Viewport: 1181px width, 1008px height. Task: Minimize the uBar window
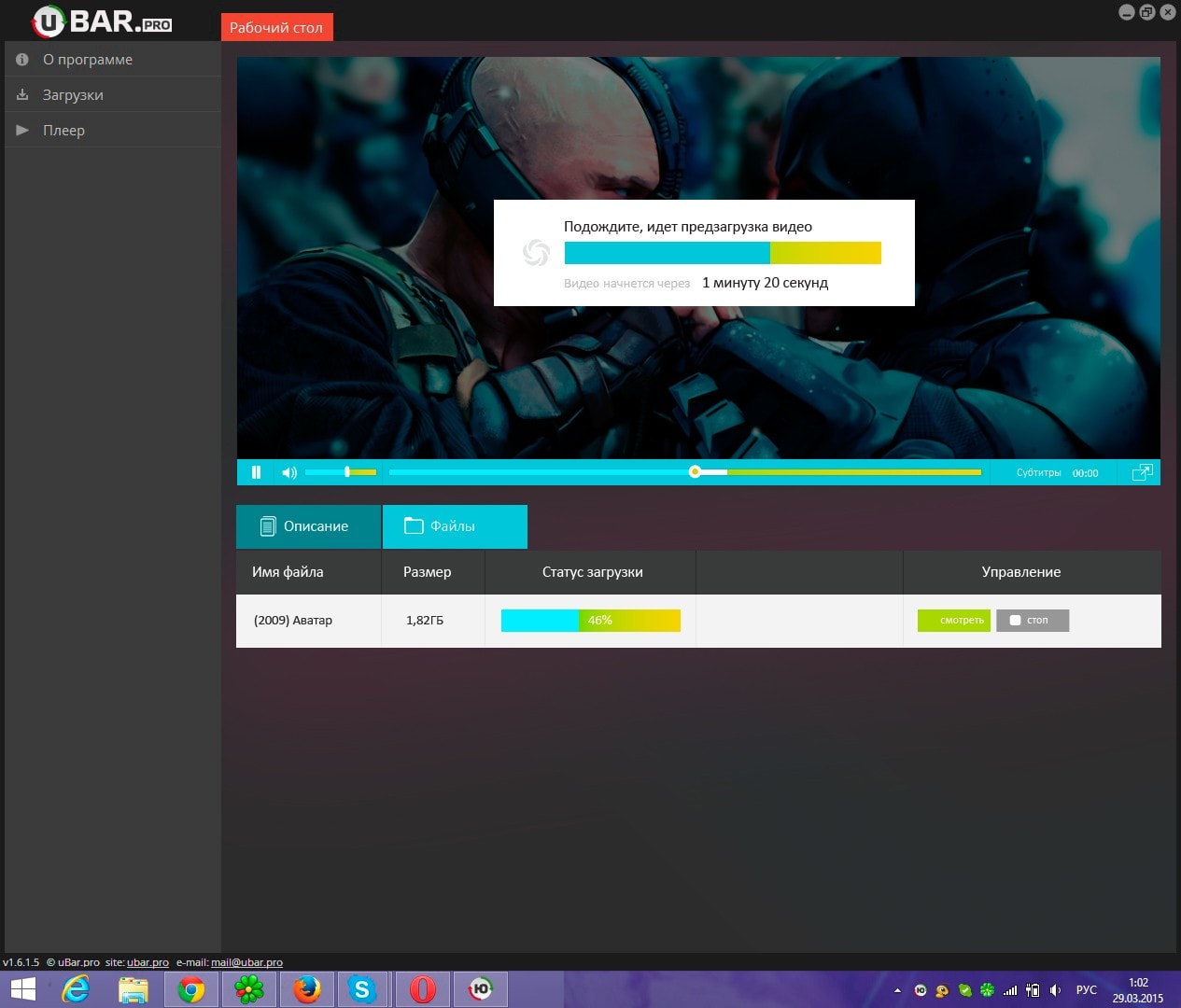1127,12
